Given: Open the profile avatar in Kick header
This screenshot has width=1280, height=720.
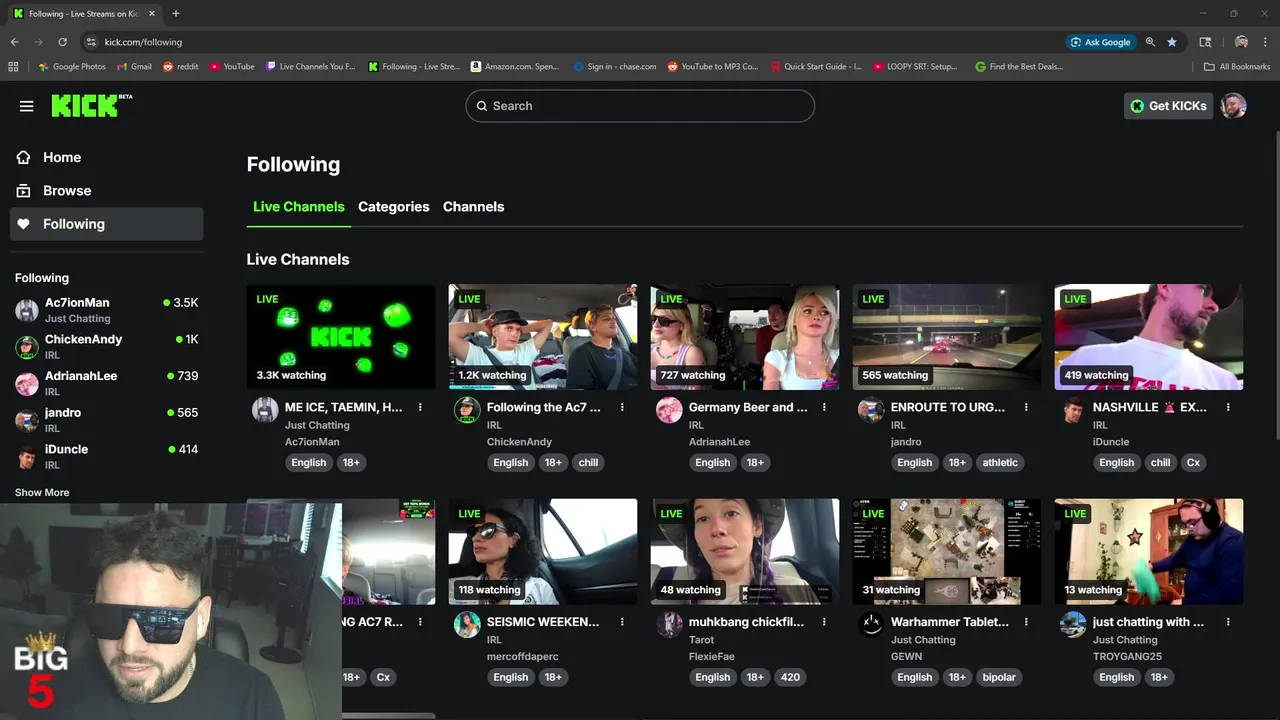Looking at the screenshot, I should 1234,106.
